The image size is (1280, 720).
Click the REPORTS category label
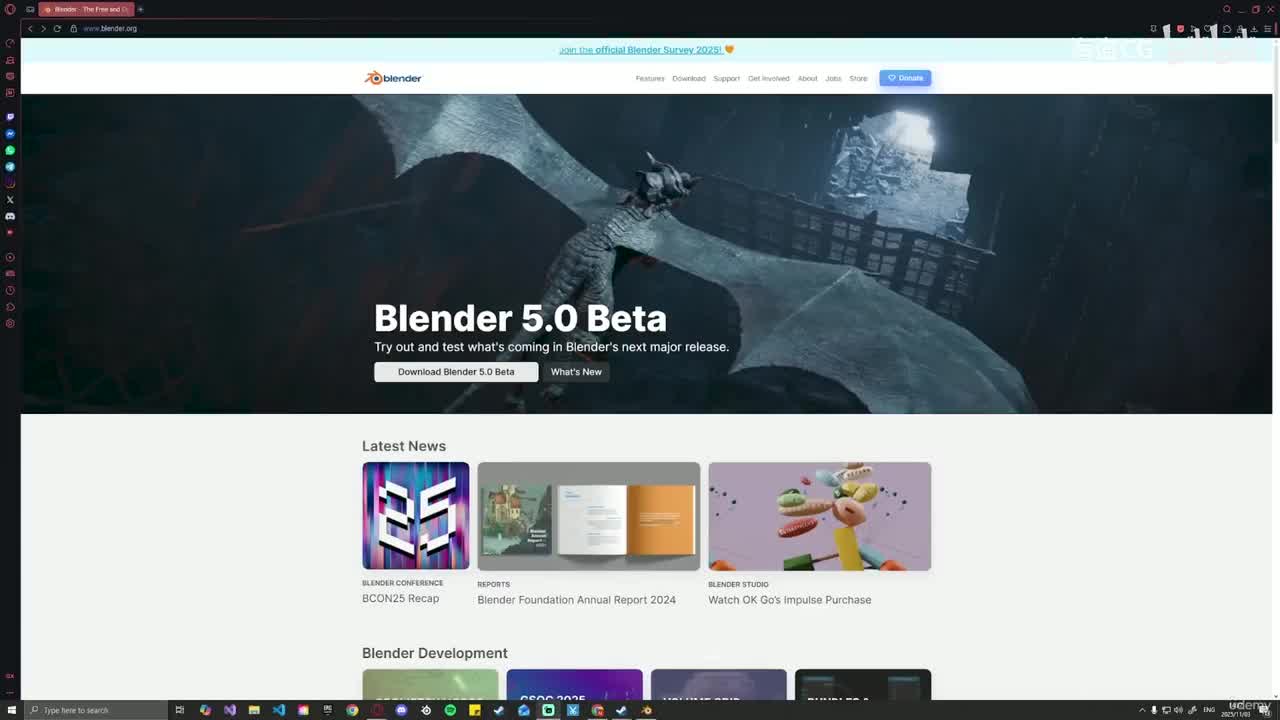click(493, 584)
